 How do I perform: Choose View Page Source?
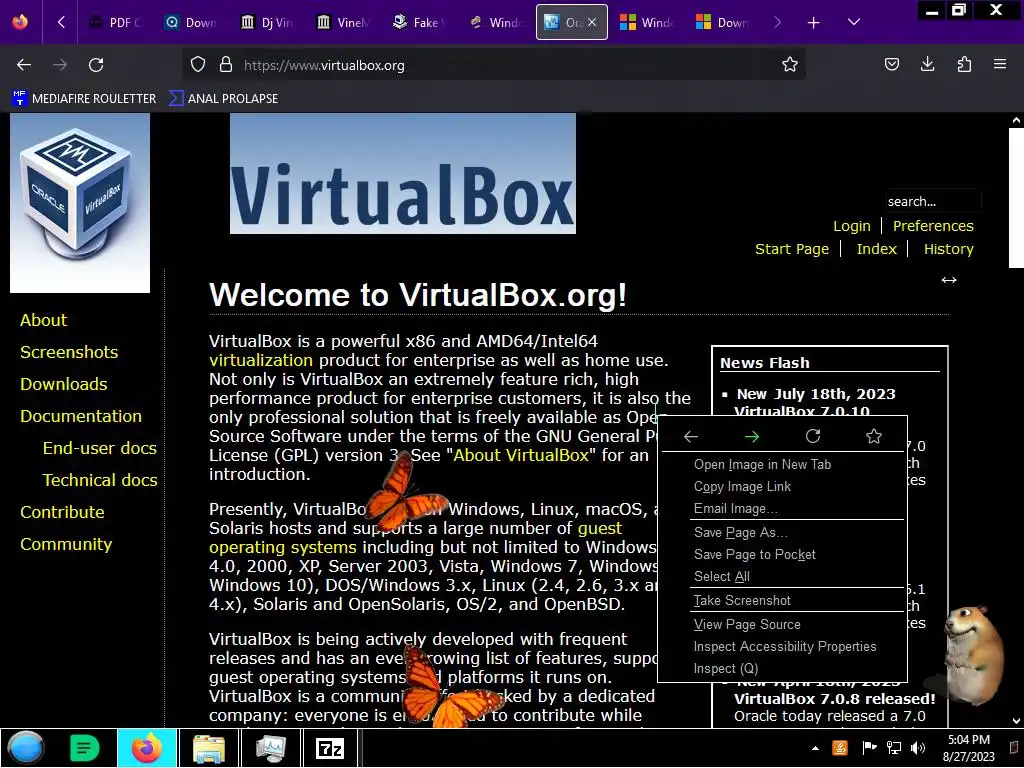[782, 624]
